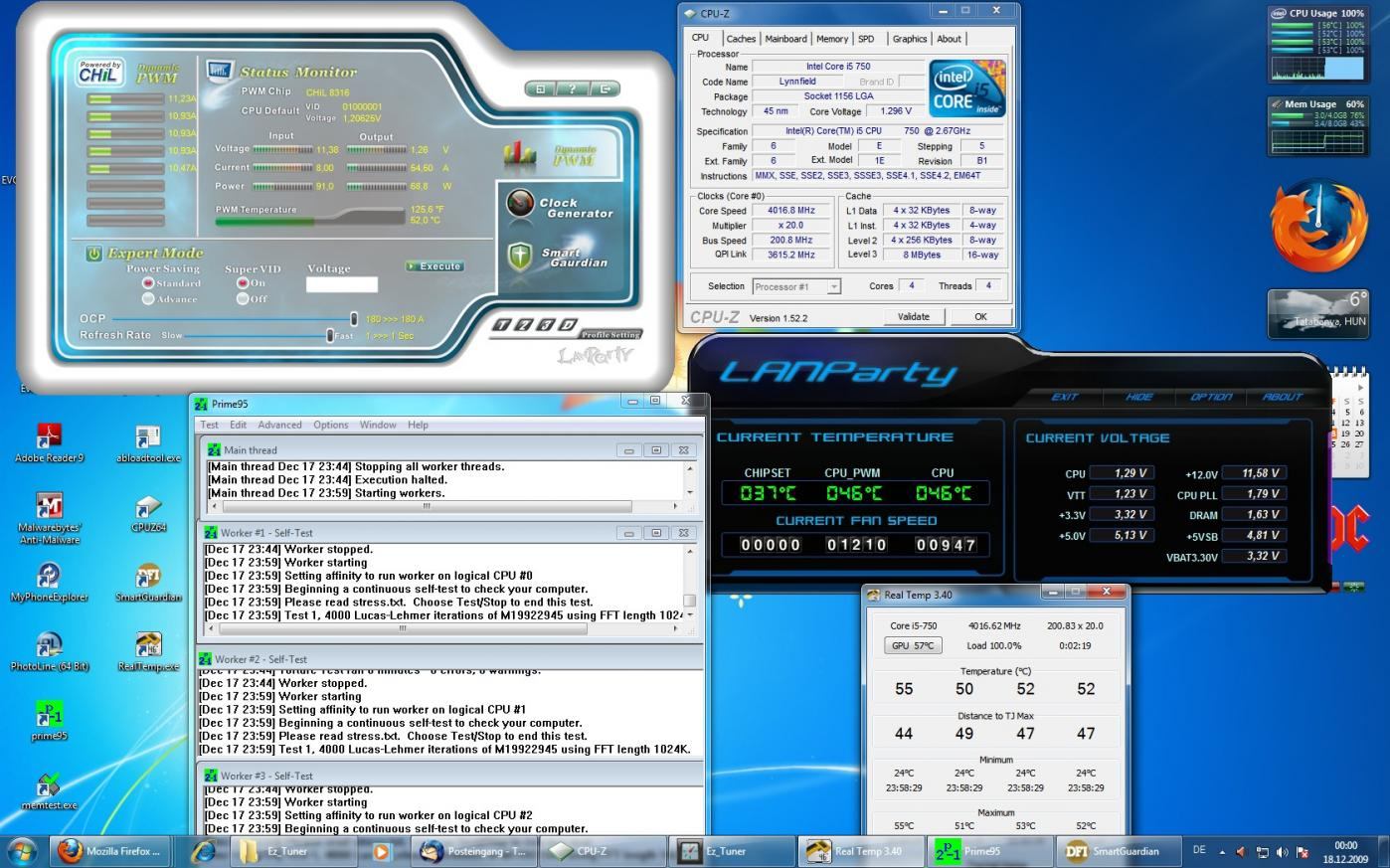Switch to Graphics tab in CPU-Z
The image size is (1390, 868).
click(x=910, y=39)
